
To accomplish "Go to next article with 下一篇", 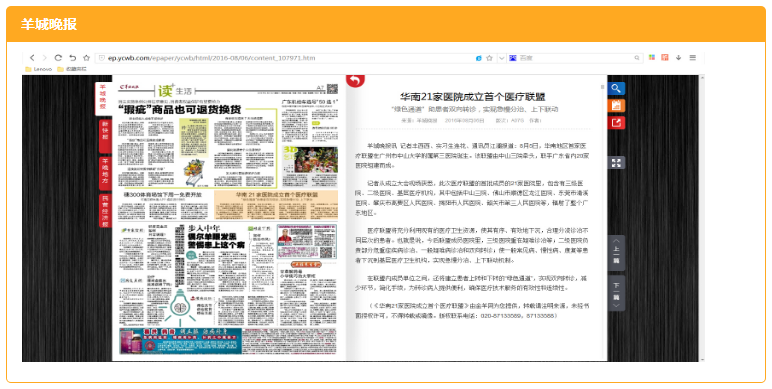I will (x=616, y=293).
